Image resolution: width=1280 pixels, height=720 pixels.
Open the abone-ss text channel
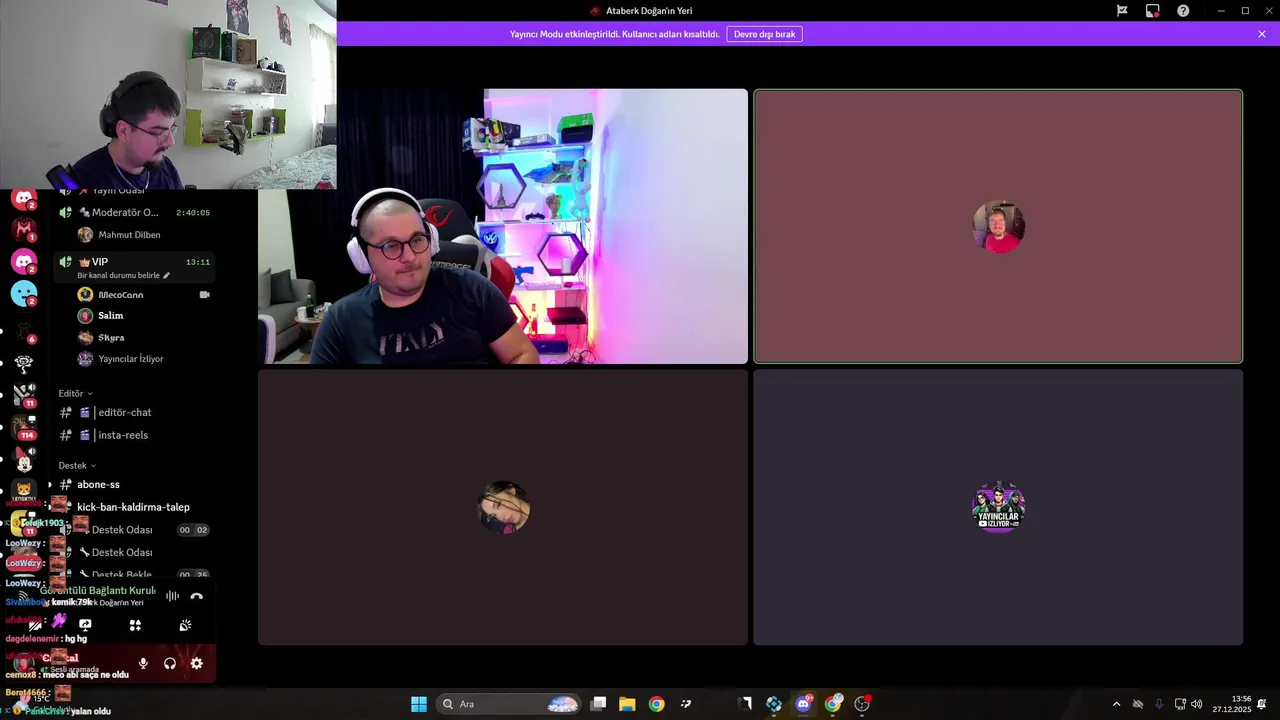[98, 485]
